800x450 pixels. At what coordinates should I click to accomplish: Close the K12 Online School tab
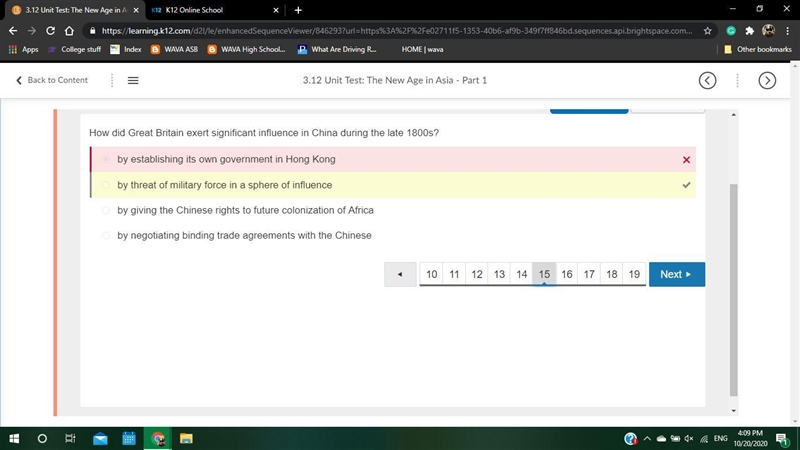click(276, 10)
